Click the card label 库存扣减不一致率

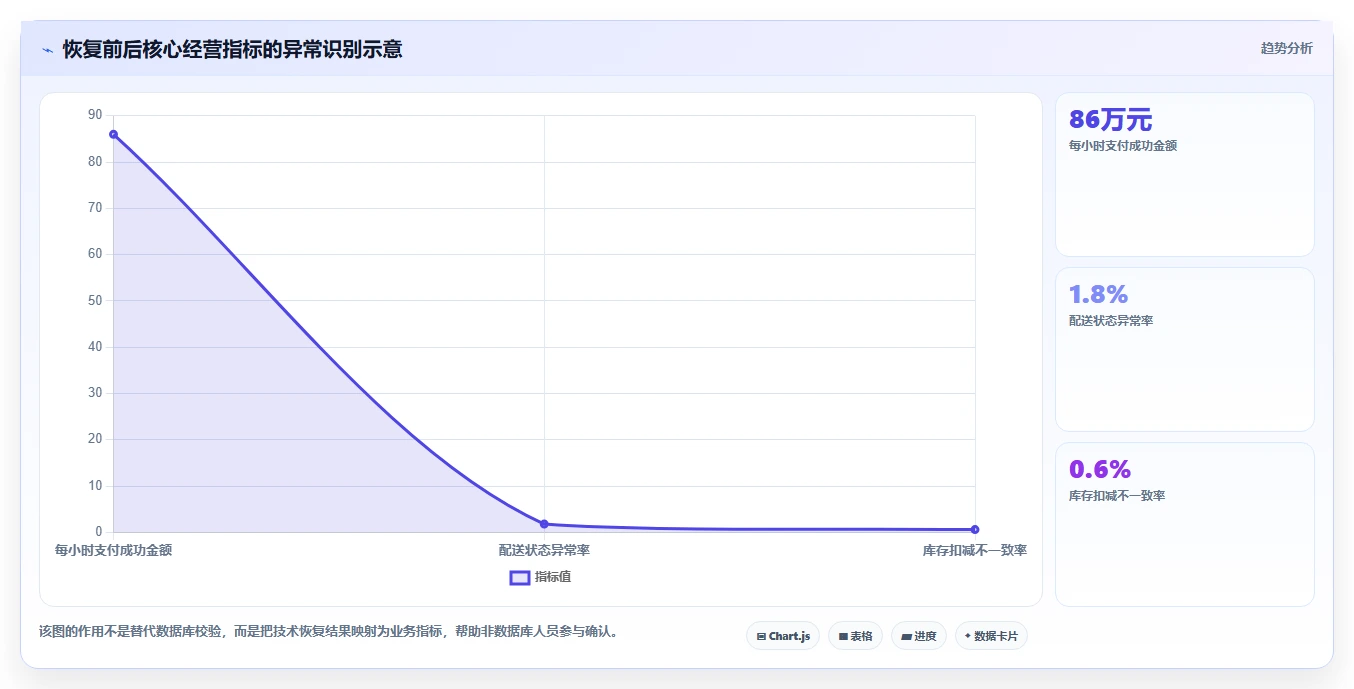(1117, 496)
